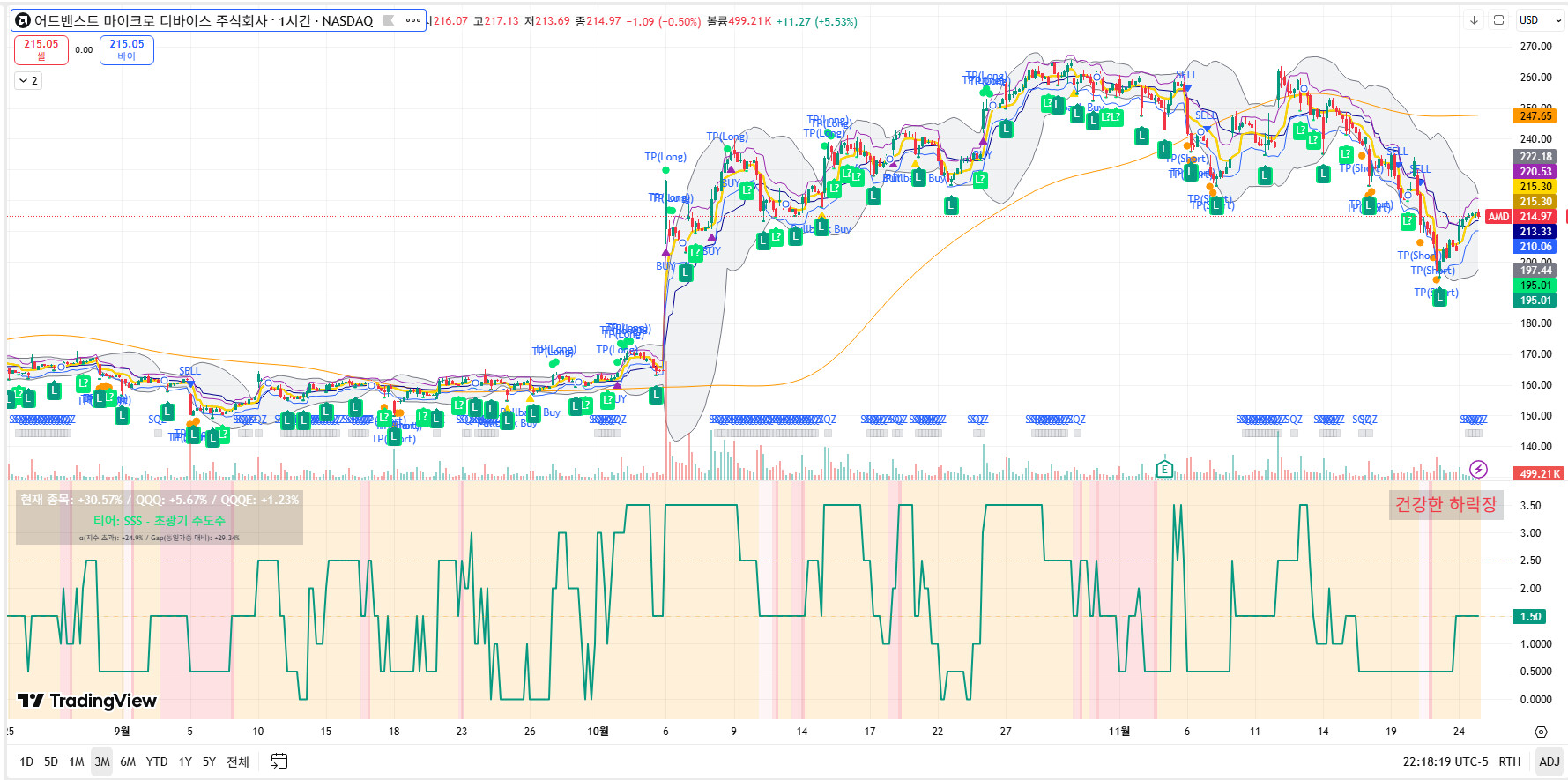1568x780 pixels.
Task: Click the square fullscreen icon beside USD
Action: (x=1498, y=20)
